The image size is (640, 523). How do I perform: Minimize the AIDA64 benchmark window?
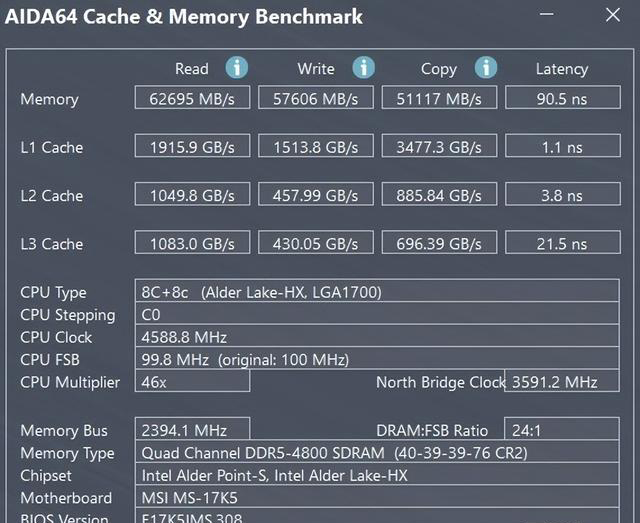546,17
